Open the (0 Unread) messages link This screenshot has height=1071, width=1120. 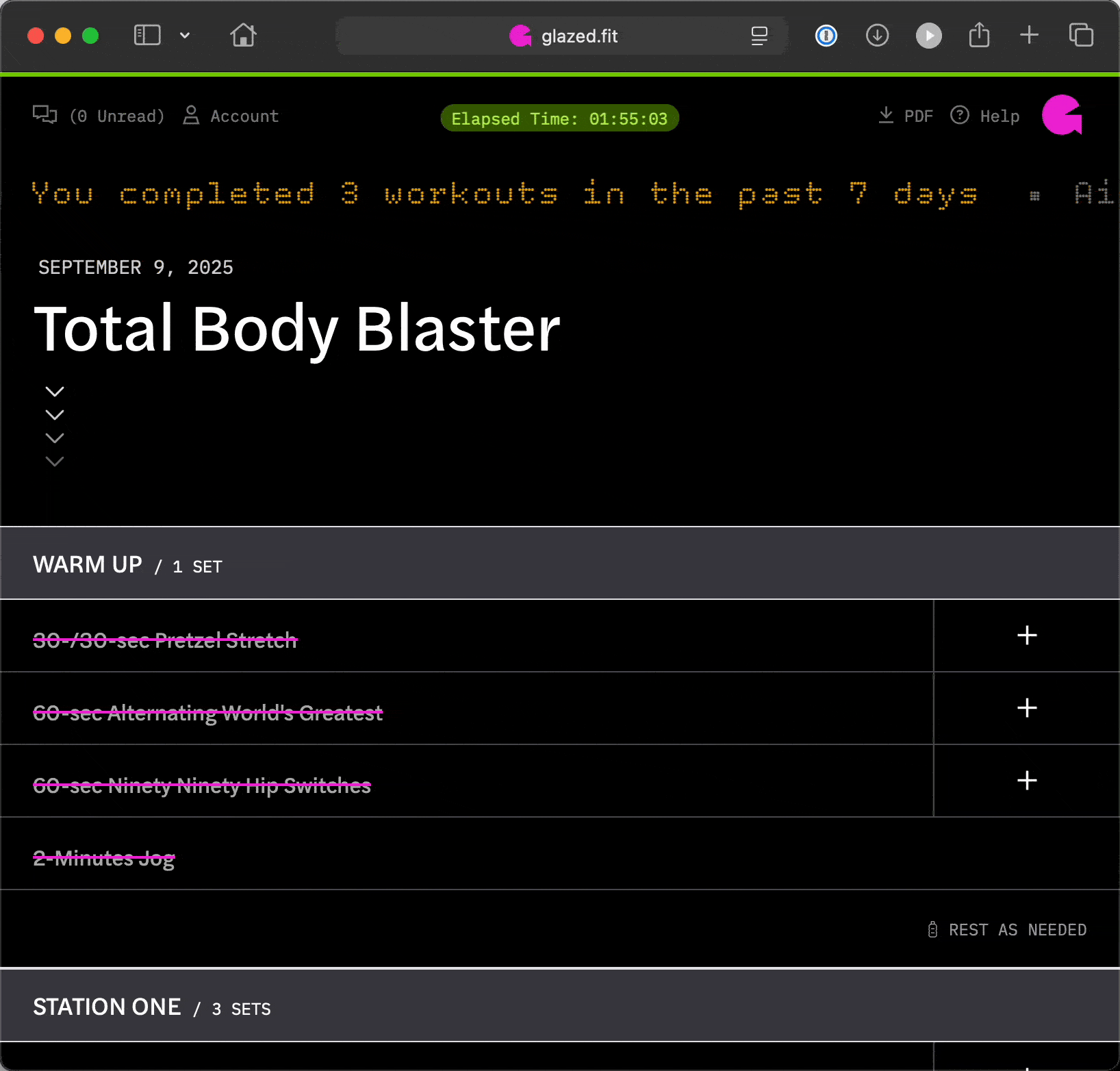118,116
